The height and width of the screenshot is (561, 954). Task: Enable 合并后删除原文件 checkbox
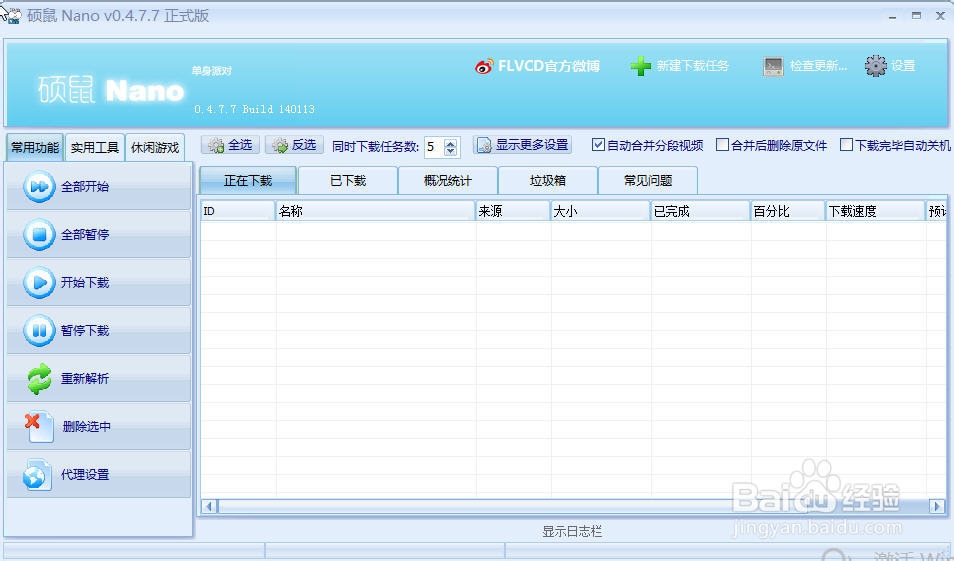click(722, 145)
